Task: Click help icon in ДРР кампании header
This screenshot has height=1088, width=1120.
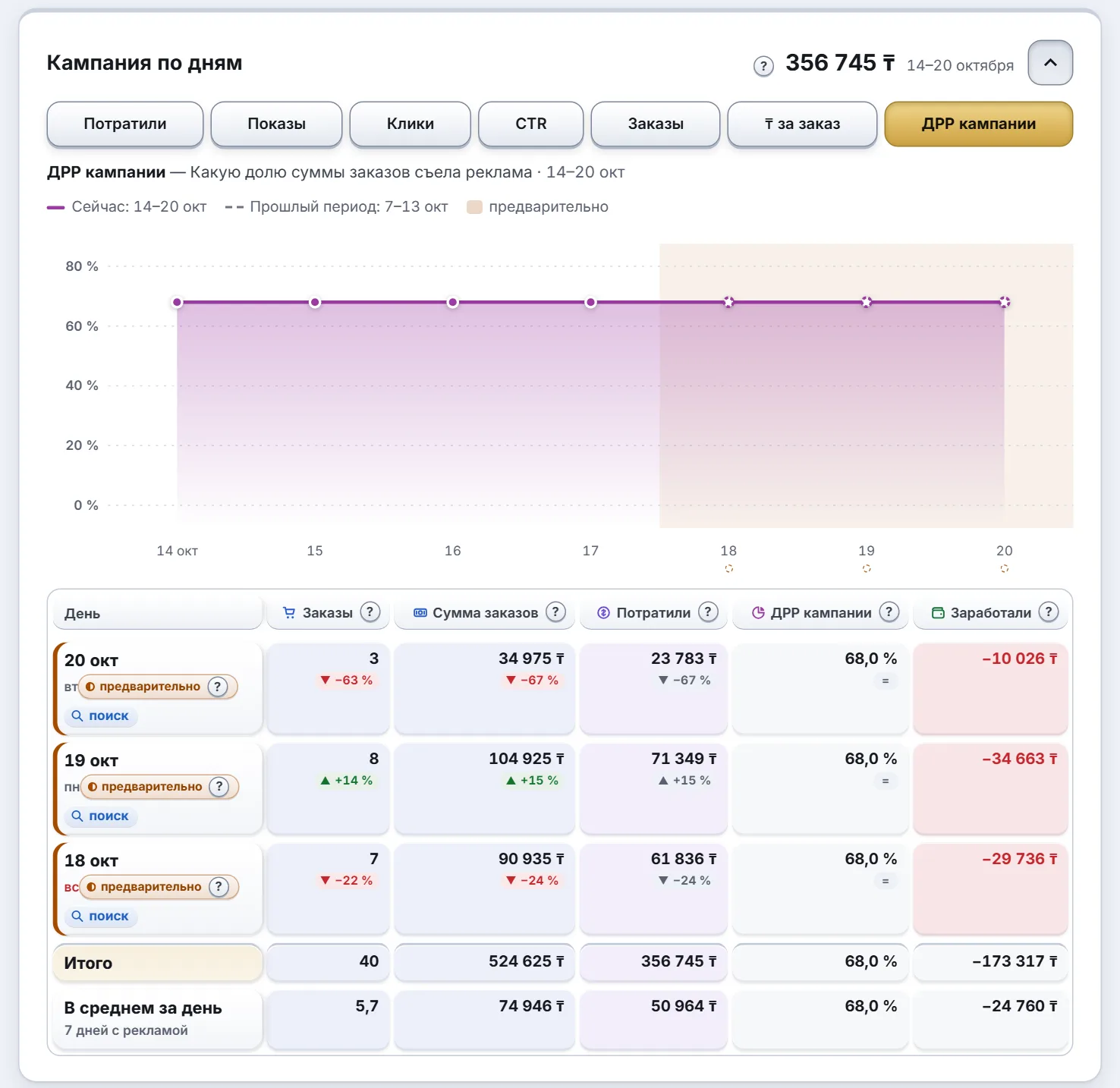Action: click(889, 612)
